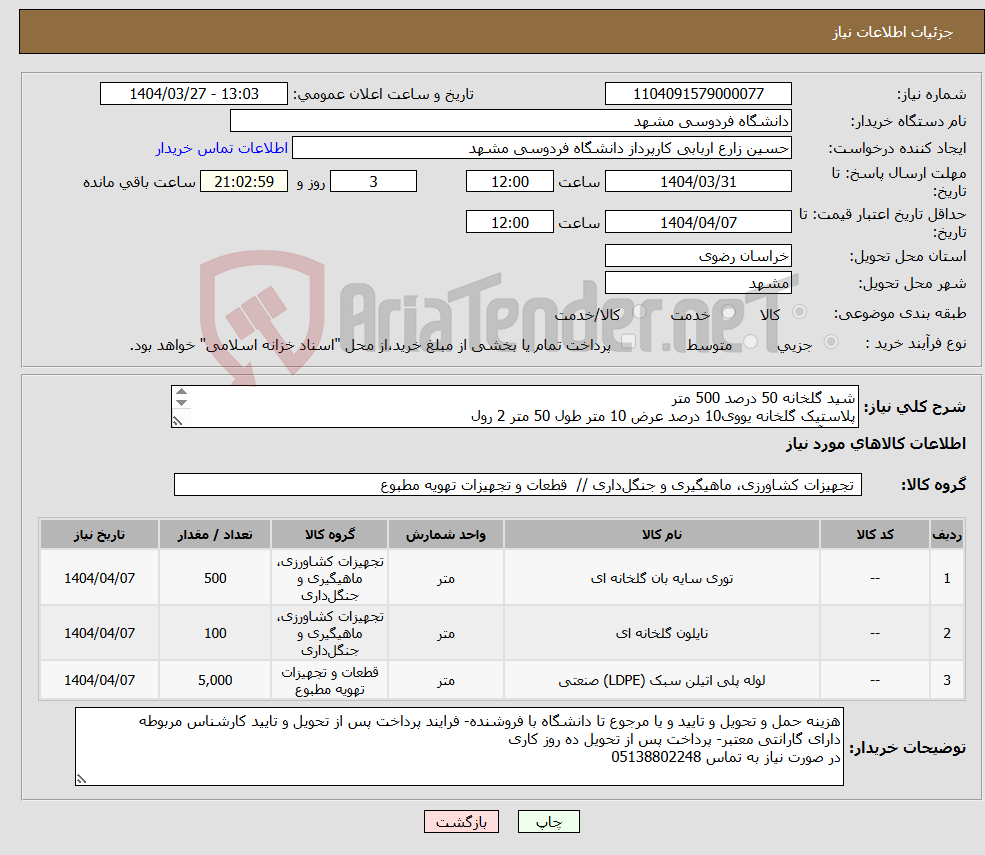Screen dimensions: 985x855
Task: Click the شماره نیاز number field
Action: click(698, 94)
